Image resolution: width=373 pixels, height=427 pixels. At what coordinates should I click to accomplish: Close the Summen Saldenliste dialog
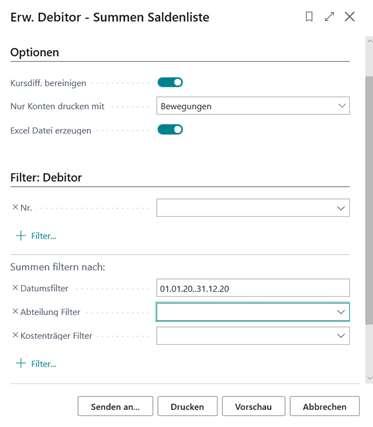coord(349,16)
